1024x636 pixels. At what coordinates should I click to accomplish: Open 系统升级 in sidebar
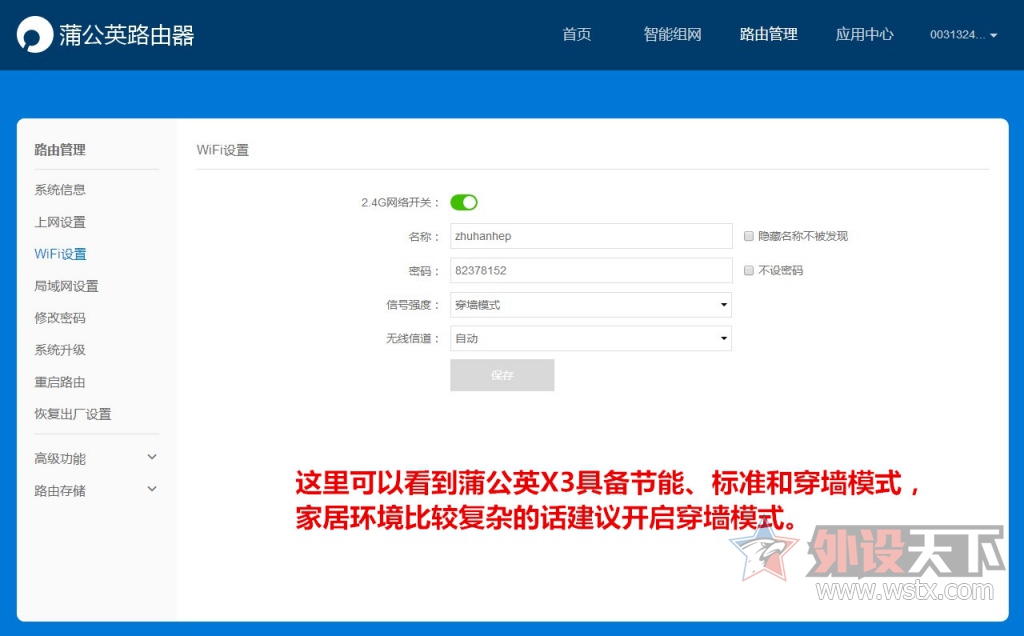pyautogui.click(x=60, y=350)
